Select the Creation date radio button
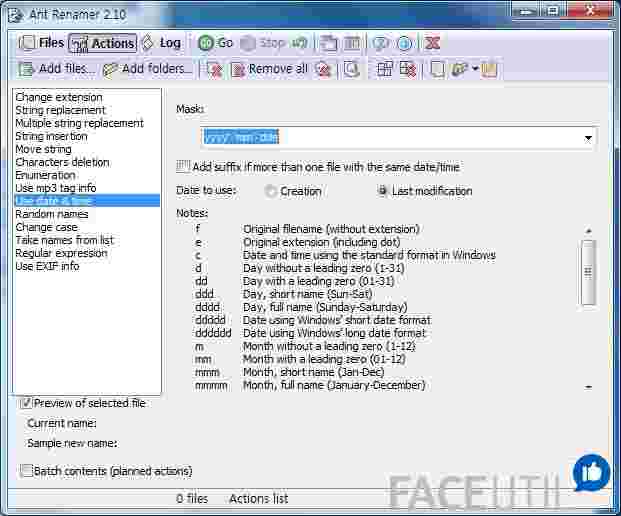The height and width of the screenshot is (516, 621). [271, 191]
